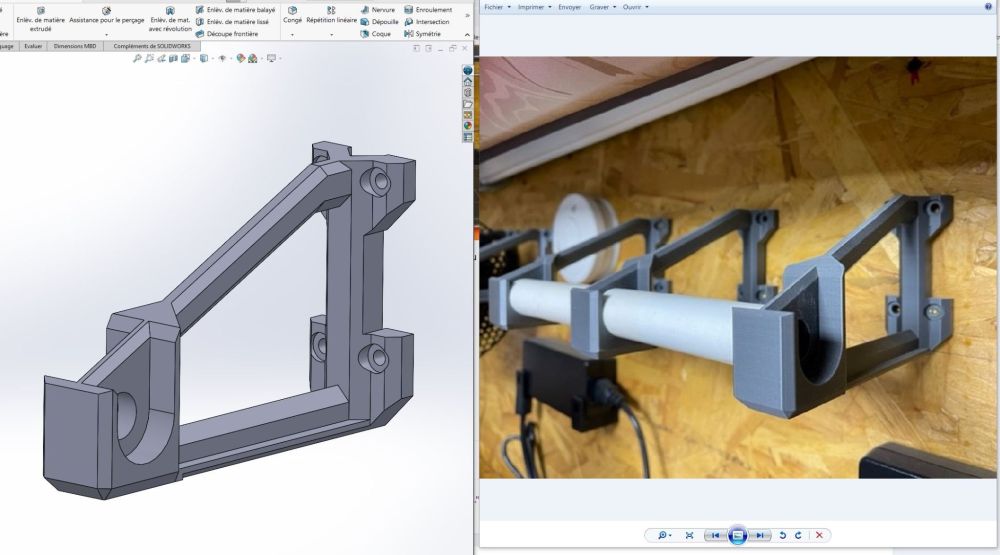This screenshot has width=1000, height=555.
Task: Pick the Nervure rib feature
Action: (x=378, y=10)
